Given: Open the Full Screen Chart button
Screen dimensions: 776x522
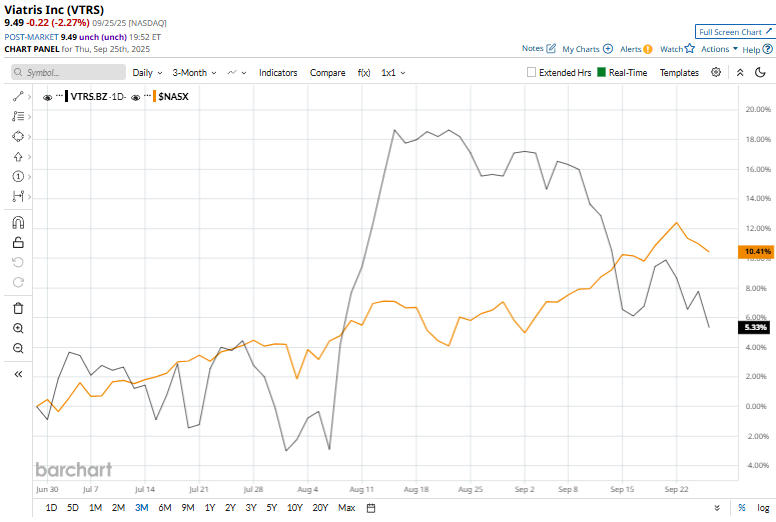Looking at the screenshot, I should [x=735, y=32].
